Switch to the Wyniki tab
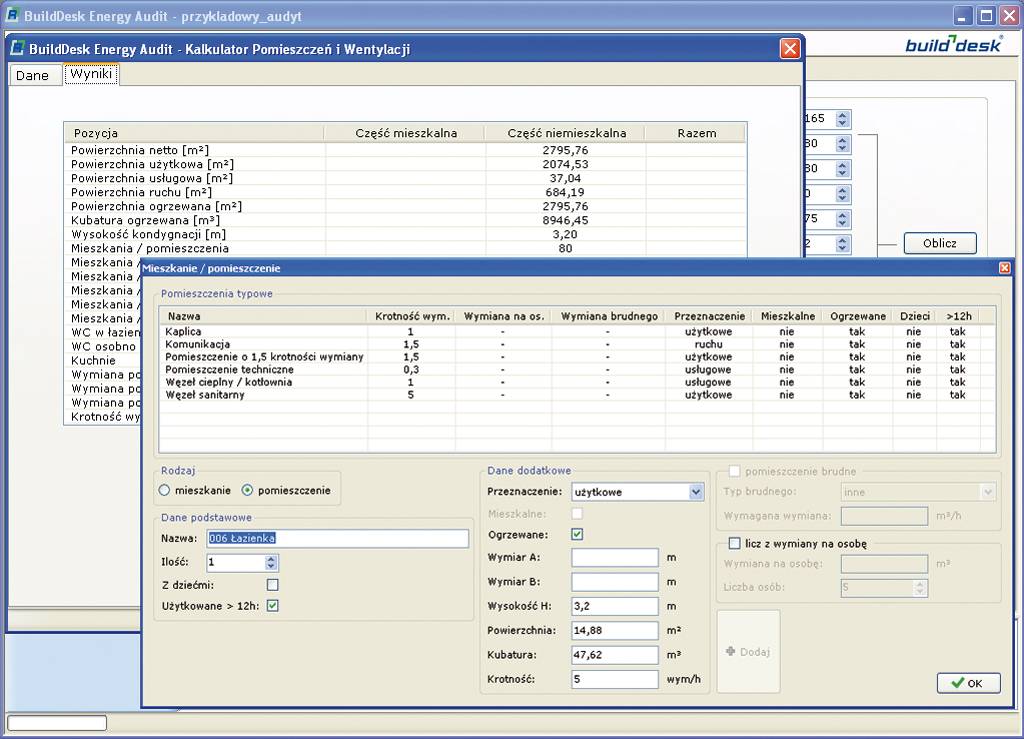 tap(91, 74)
